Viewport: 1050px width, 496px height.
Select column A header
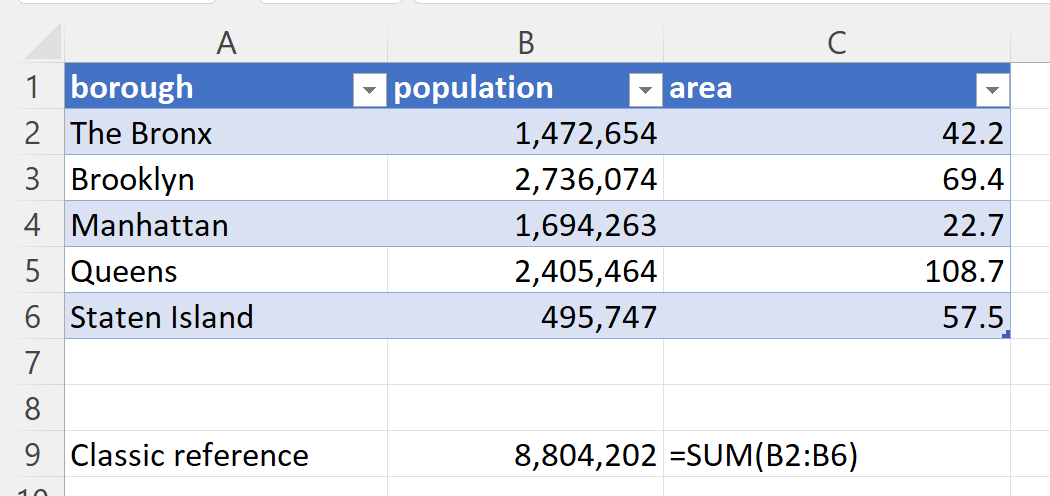226,42
